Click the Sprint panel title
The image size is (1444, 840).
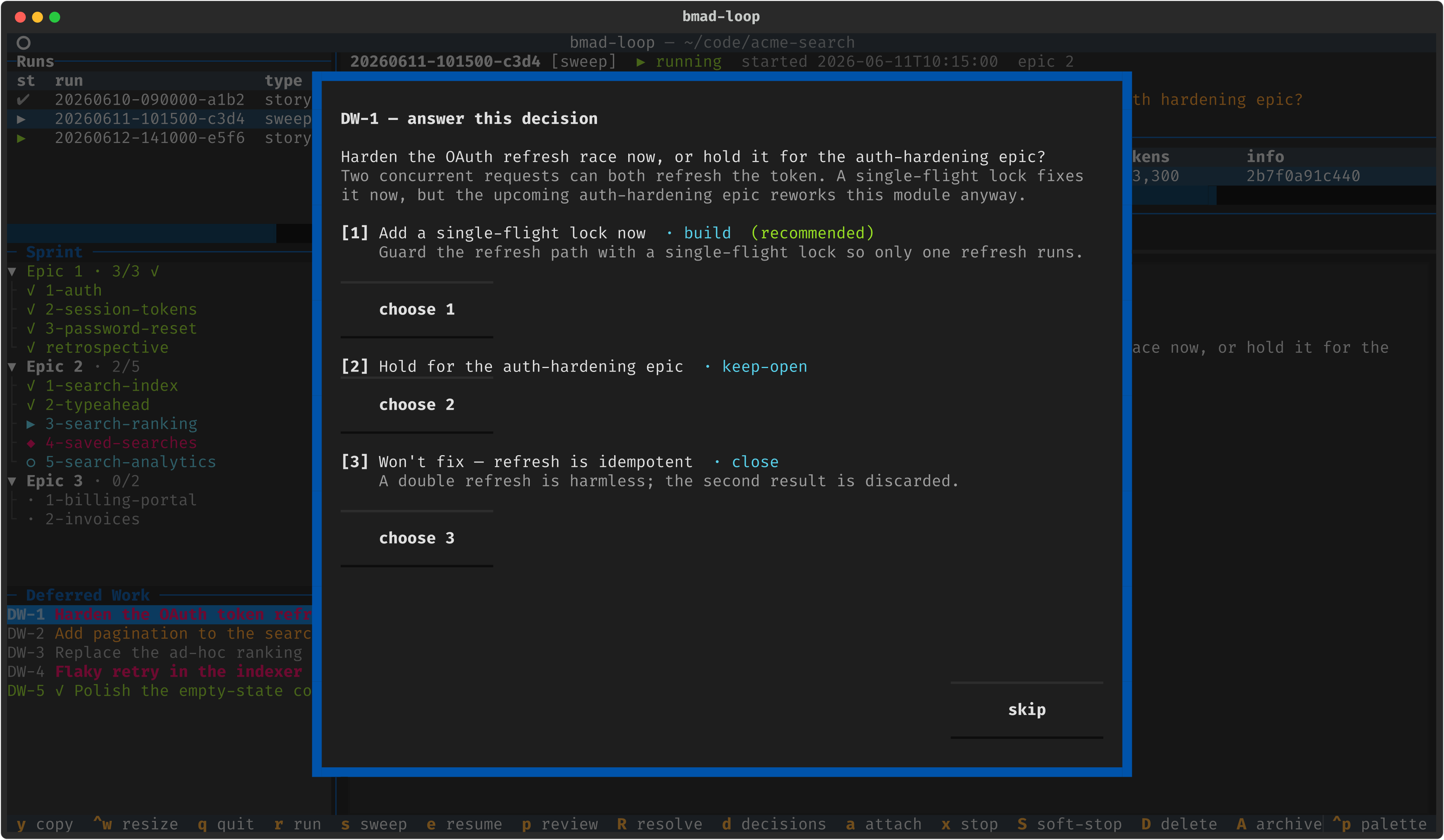coord(54,252)
